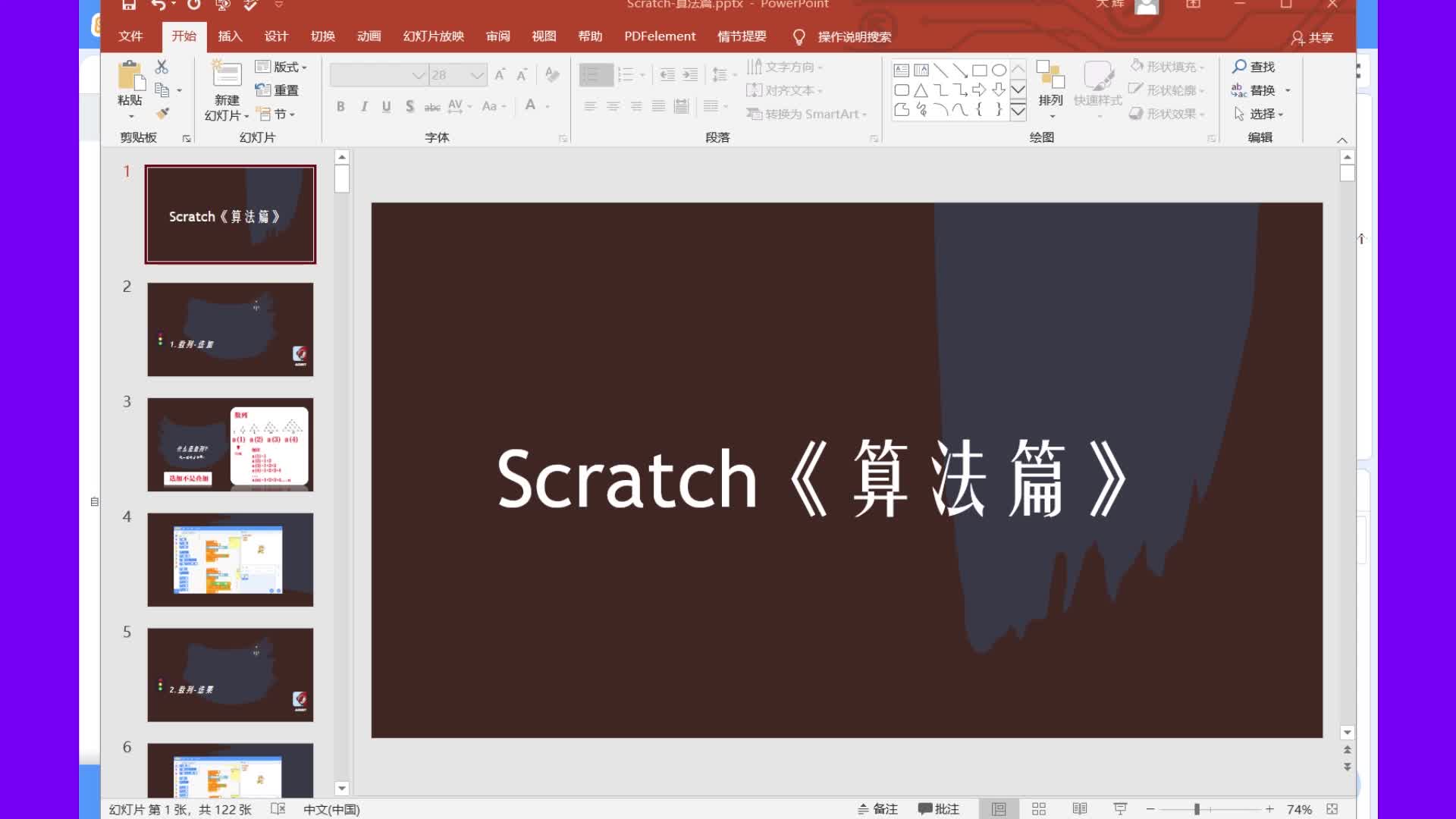The image size is (1456, 819).
Task: Click the Cut scissors icon
Action: click(162, 67)
